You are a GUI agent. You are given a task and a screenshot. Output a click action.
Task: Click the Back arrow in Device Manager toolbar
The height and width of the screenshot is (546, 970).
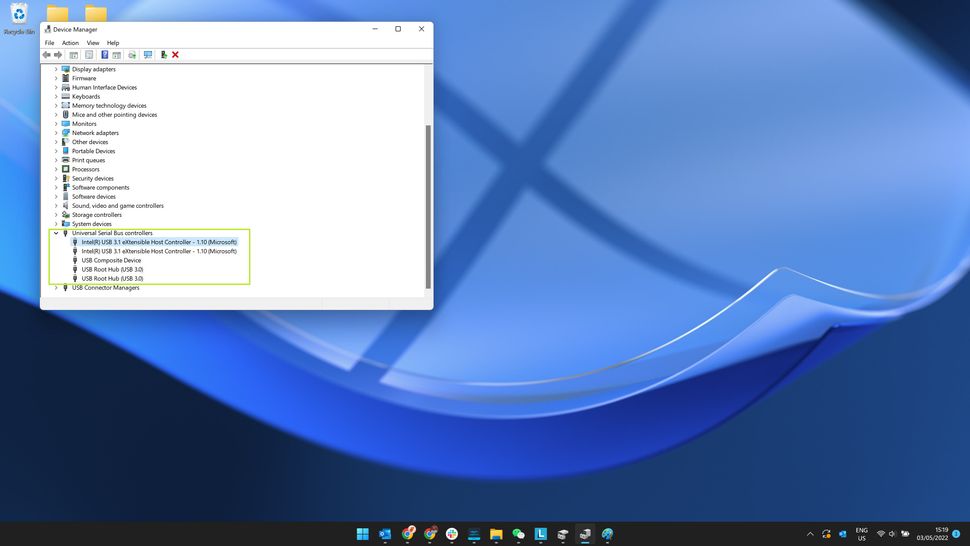coord(46,55)
